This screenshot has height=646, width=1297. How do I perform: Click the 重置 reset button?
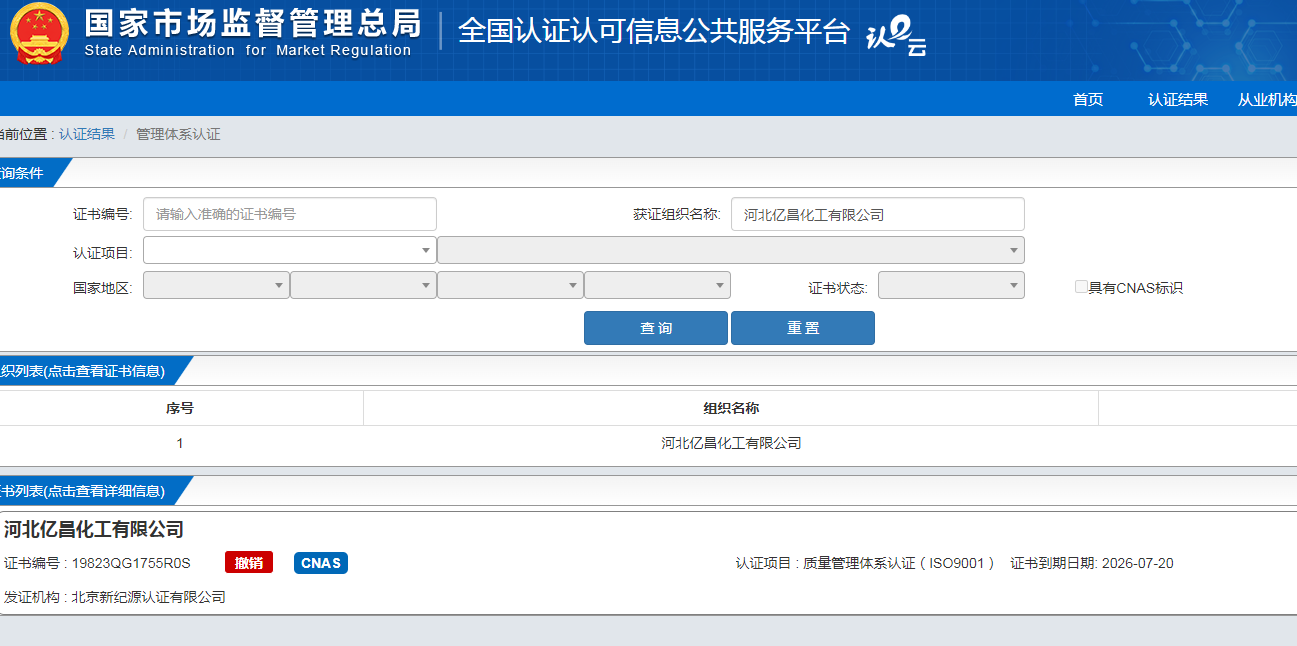pyautogui.click(x=803, y=328)
